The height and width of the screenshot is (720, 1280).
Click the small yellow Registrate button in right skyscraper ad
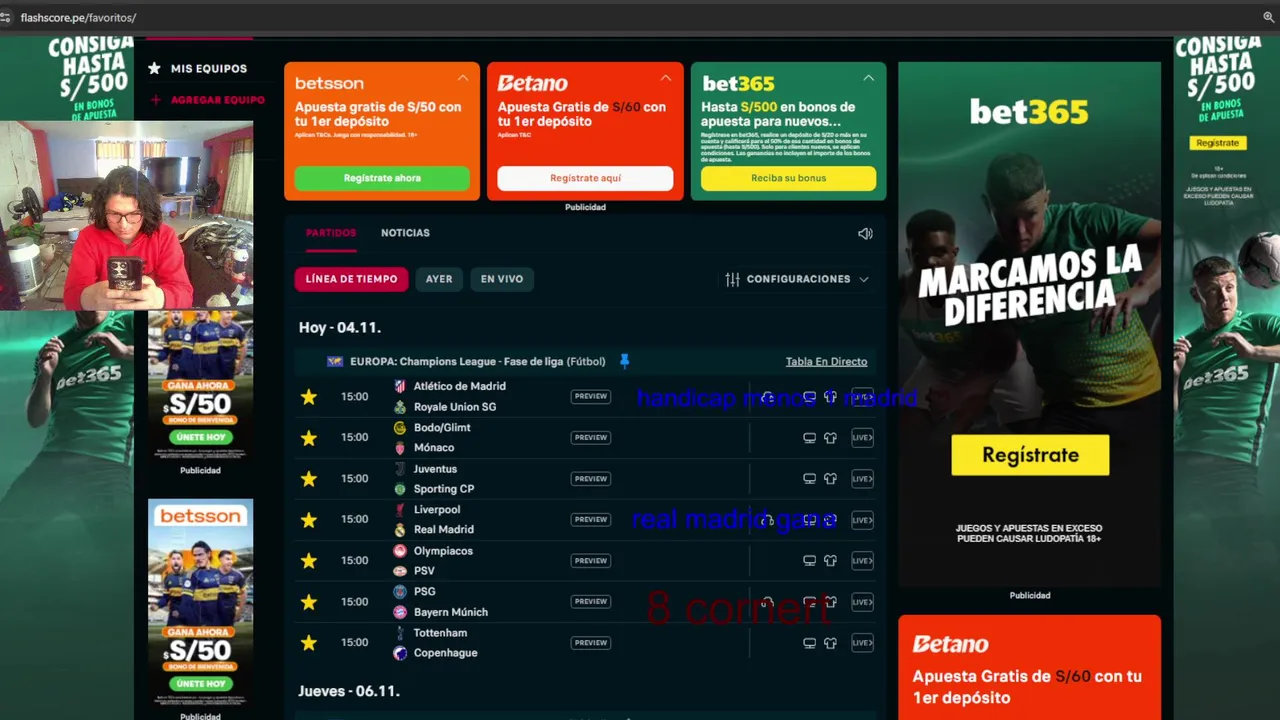1217,143
